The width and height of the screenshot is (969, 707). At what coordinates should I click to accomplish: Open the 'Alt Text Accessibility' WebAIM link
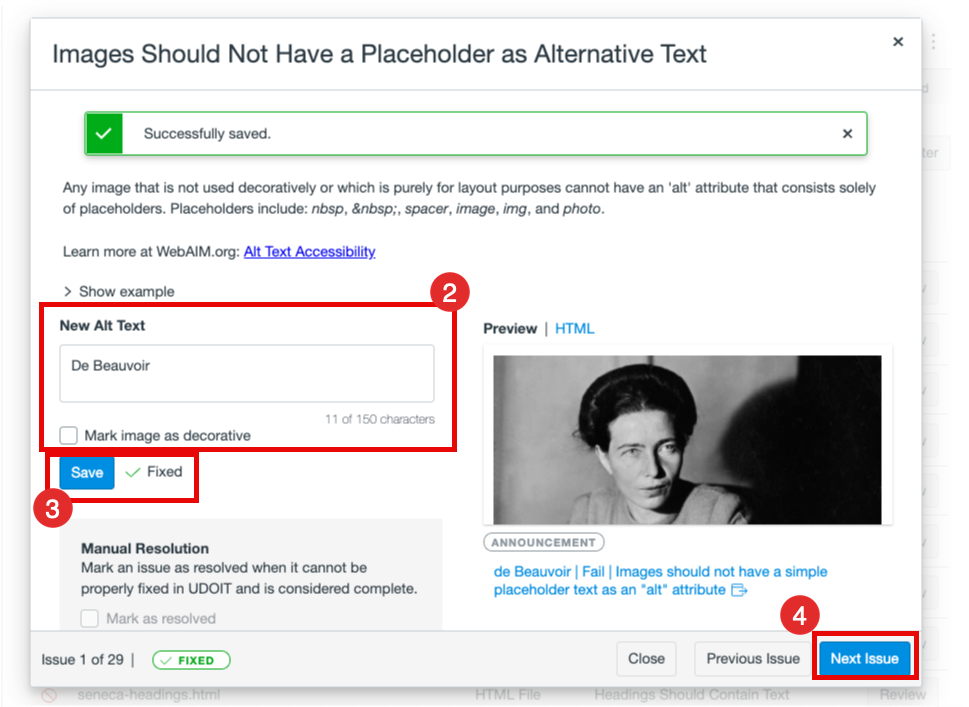(x=309, y=251)
